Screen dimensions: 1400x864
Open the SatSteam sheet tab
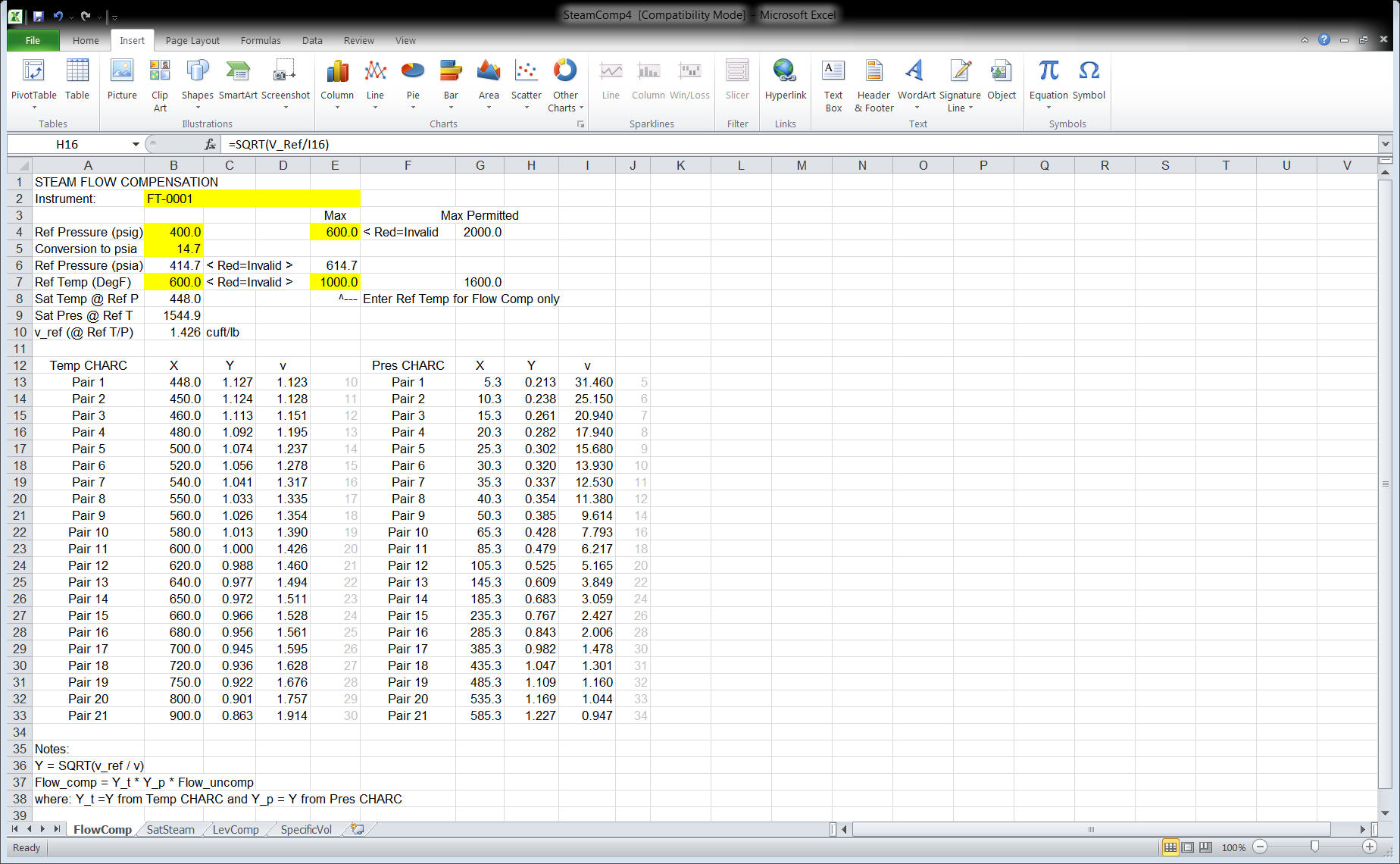[x=170, y=829]
